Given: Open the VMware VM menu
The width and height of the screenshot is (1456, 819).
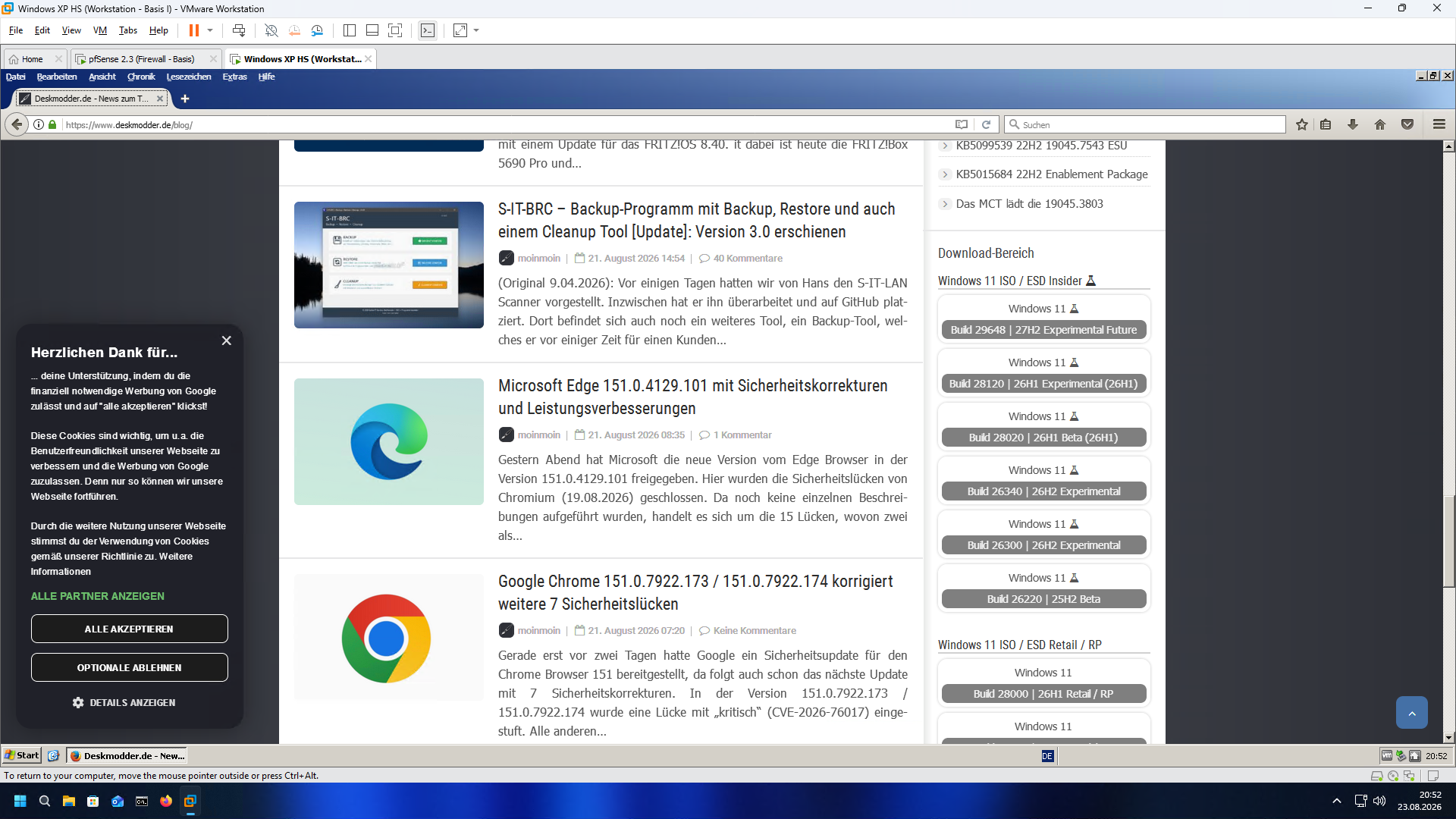Looking at the screenshot, I should pyautogui.click(x=100, y=30).
